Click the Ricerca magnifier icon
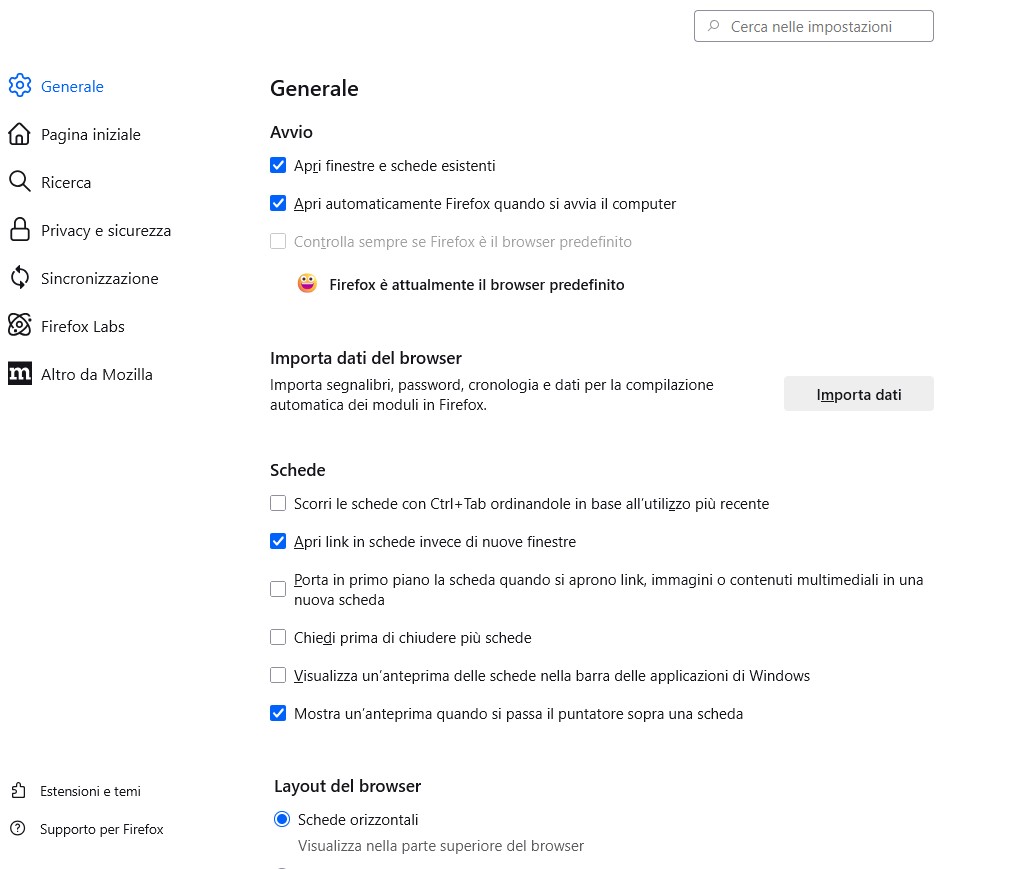Viewport: 1033px width, 869px height. 19,182
